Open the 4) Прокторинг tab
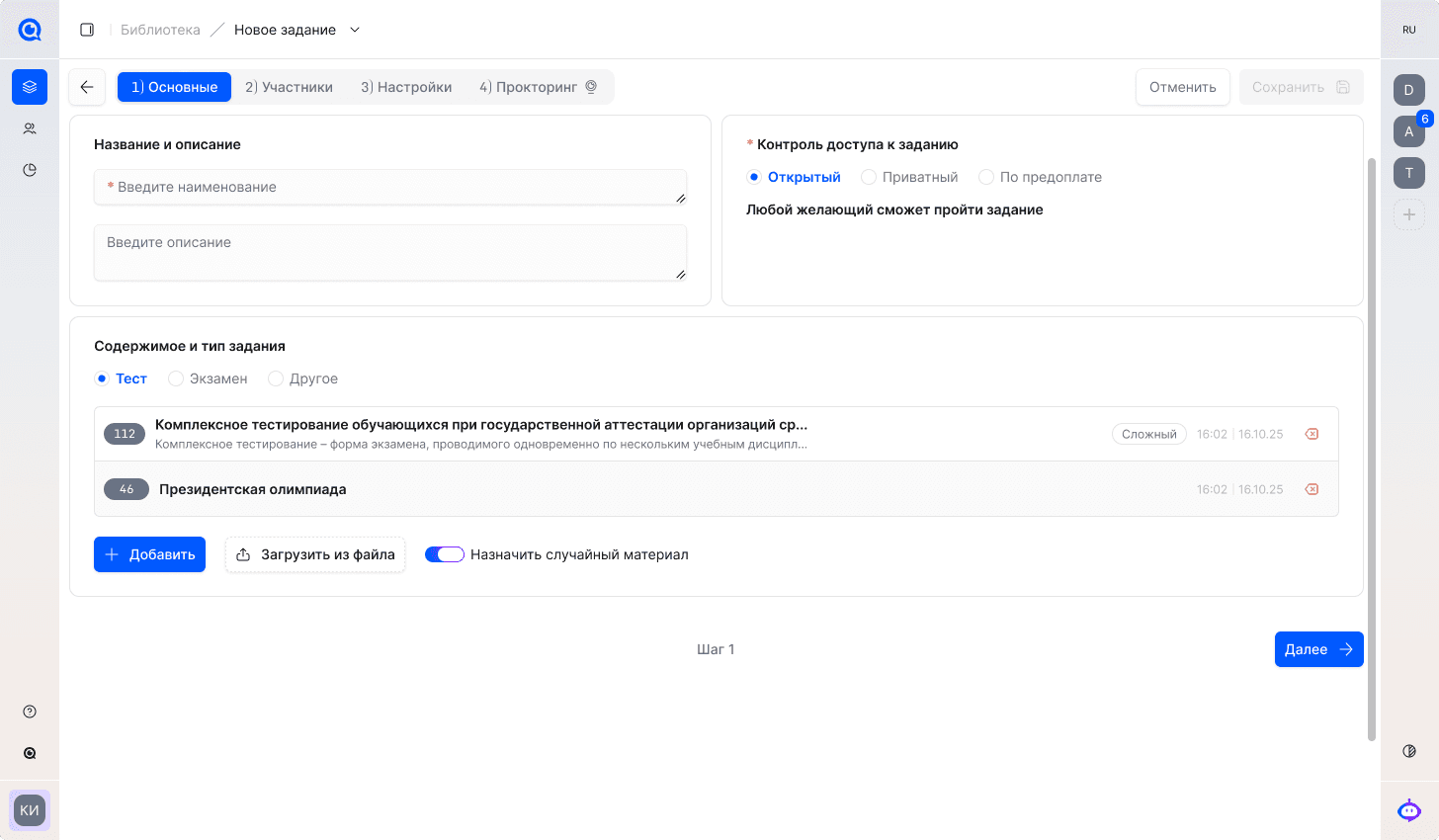Viewport: 1439px width, 840px height. point(539,87)
